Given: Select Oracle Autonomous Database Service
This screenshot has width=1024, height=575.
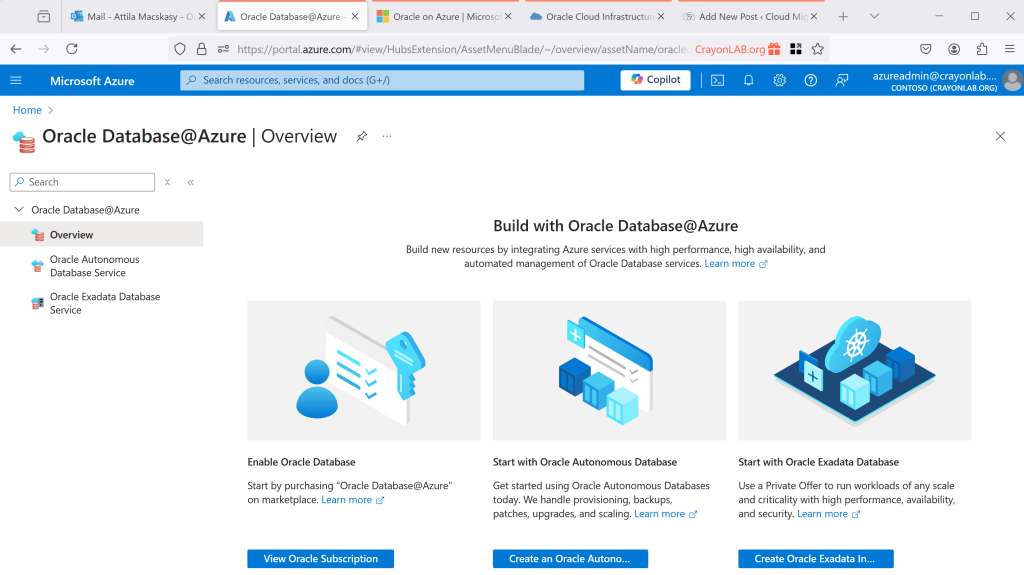Looking at the screenshot, I should (x=94, y=266).
